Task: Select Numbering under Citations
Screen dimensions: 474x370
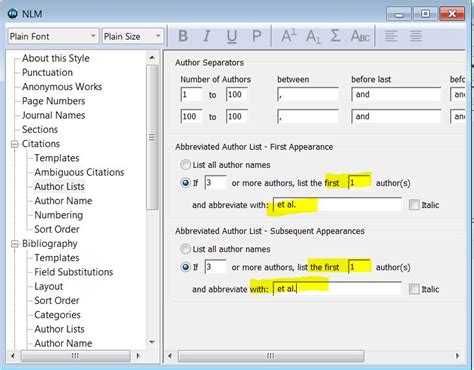Action: [58, 215]
